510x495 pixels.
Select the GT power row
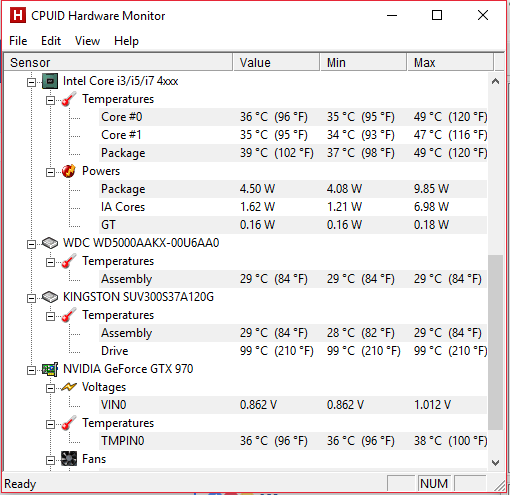tap(293, 225)
